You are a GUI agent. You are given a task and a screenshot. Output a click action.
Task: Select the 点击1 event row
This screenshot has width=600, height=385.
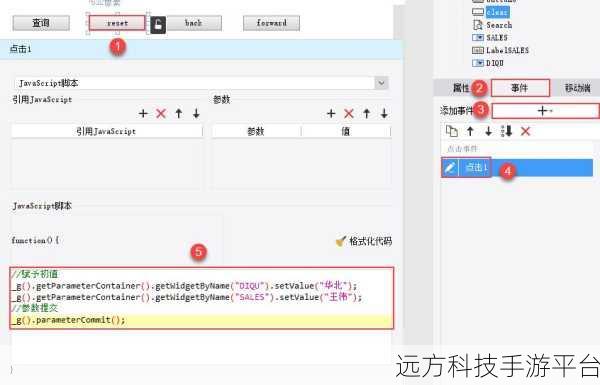[517, 168]
